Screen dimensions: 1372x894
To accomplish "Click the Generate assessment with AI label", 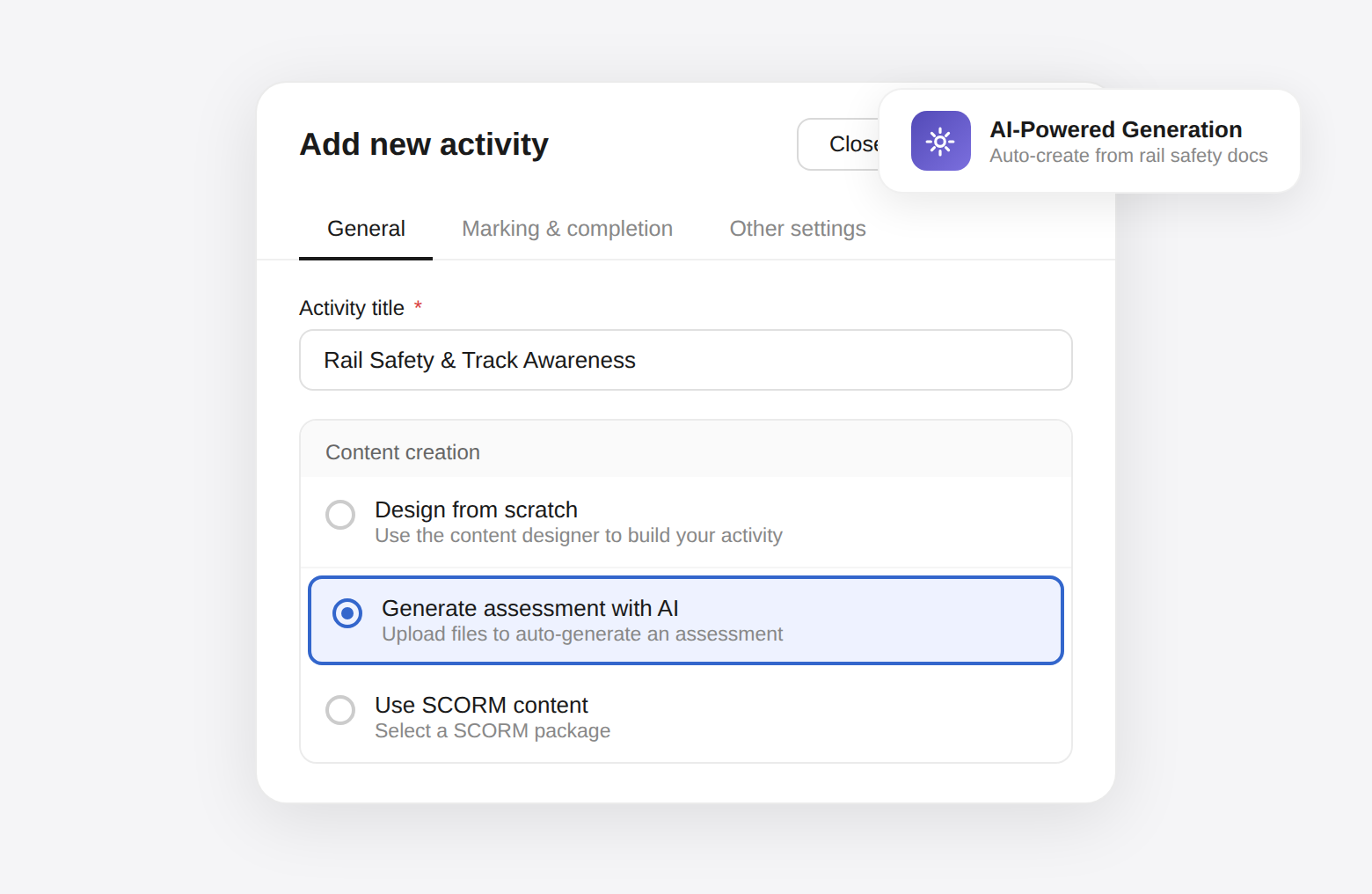I will tap(530, 608).
